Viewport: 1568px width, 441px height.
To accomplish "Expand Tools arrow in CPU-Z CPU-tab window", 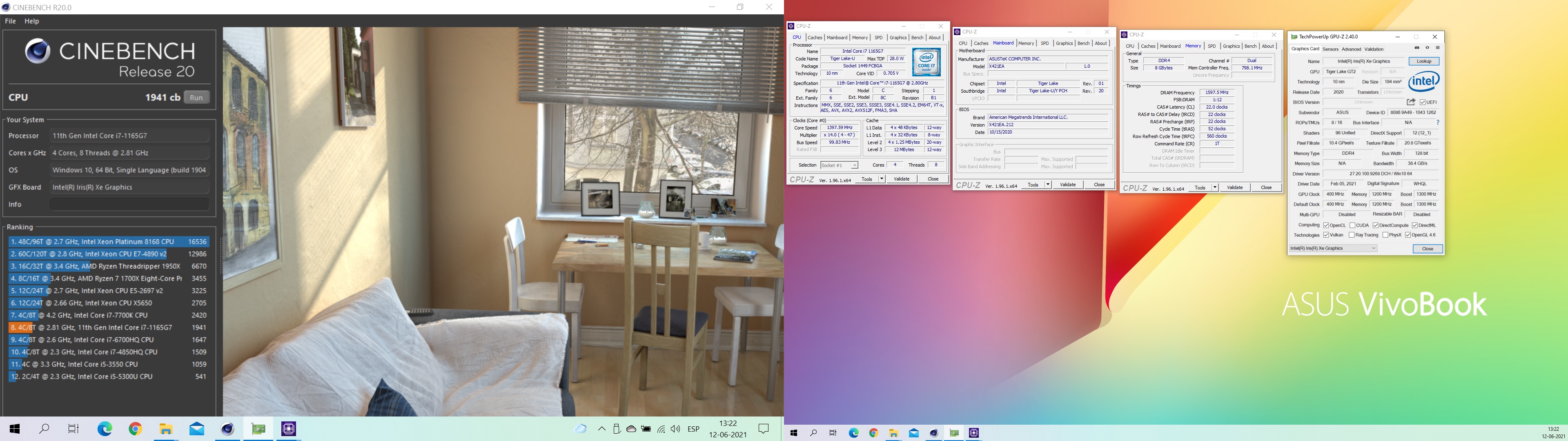I will tap(882, 179).
